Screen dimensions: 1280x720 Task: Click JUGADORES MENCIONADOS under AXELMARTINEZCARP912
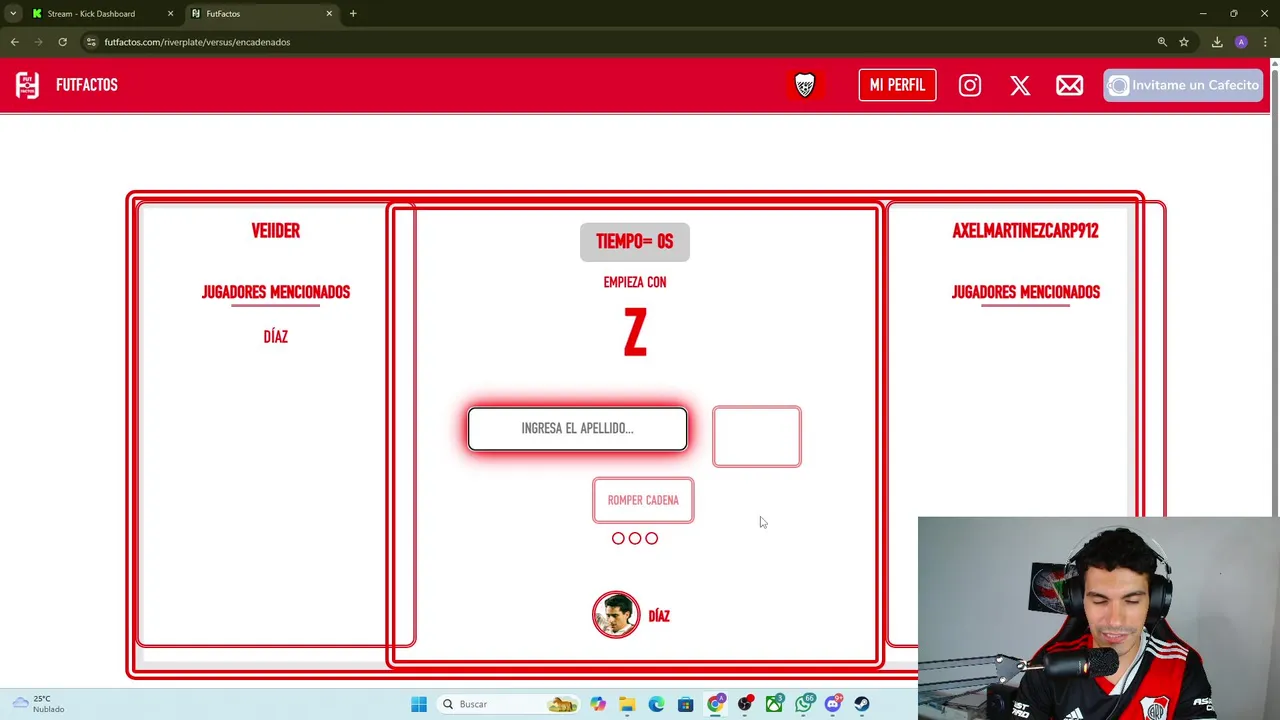(x=1026, y=292)
